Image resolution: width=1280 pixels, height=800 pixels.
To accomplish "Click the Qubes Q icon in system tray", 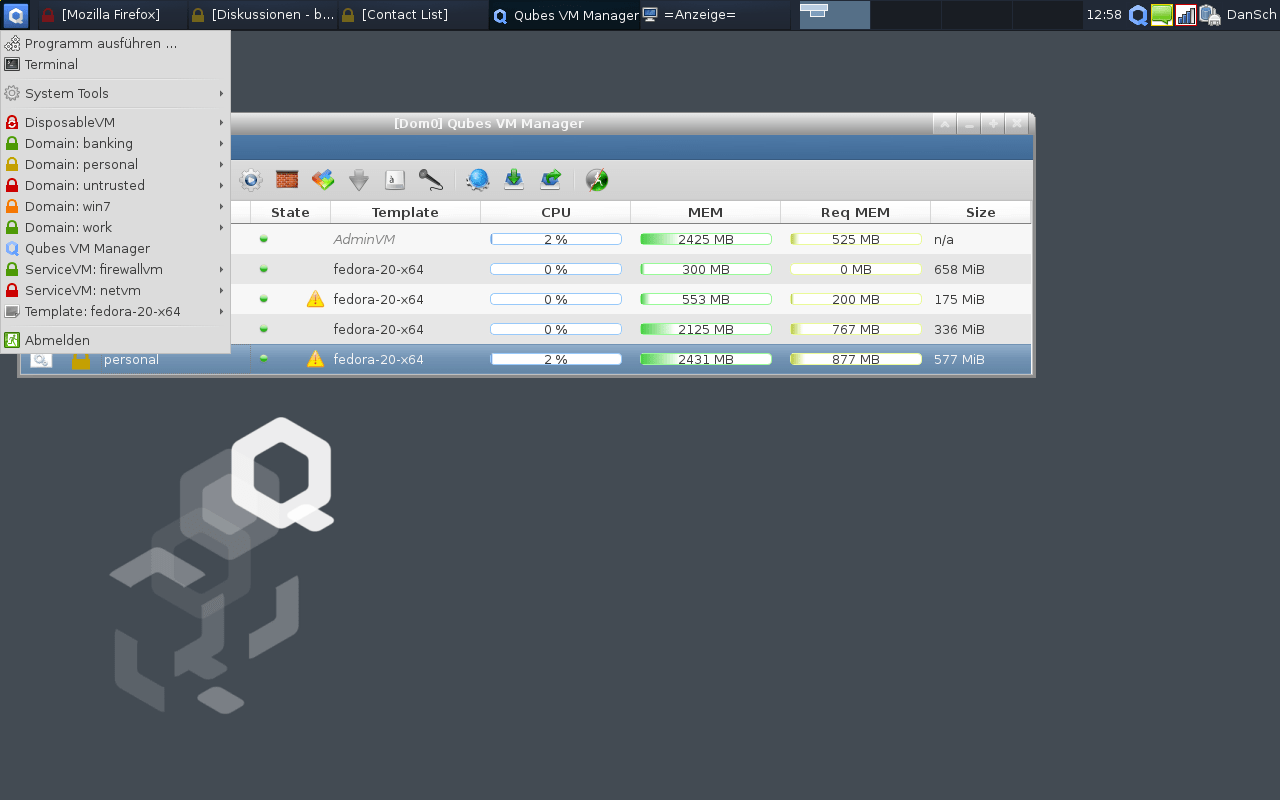I will pos(1138,15).
